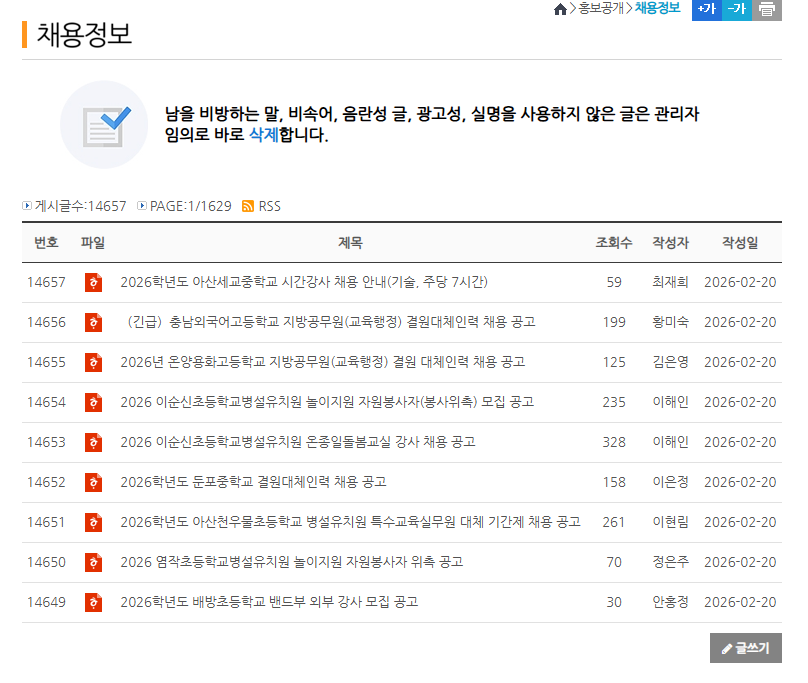Open post 아산천우물초등학교 병설유치원 특수교육실무원 공고

tap(350, 522)
